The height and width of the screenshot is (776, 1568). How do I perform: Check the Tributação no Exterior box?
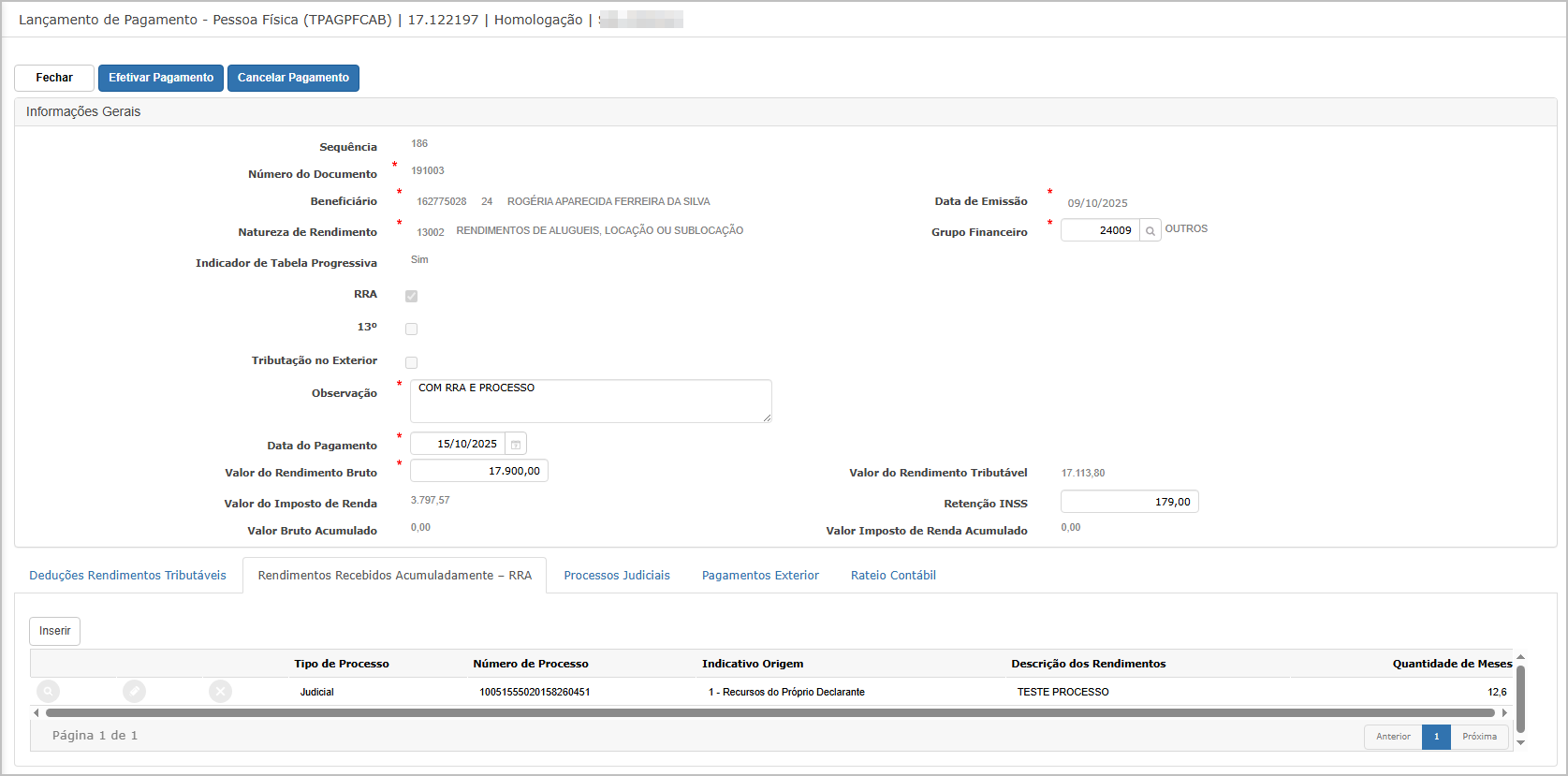411,362
